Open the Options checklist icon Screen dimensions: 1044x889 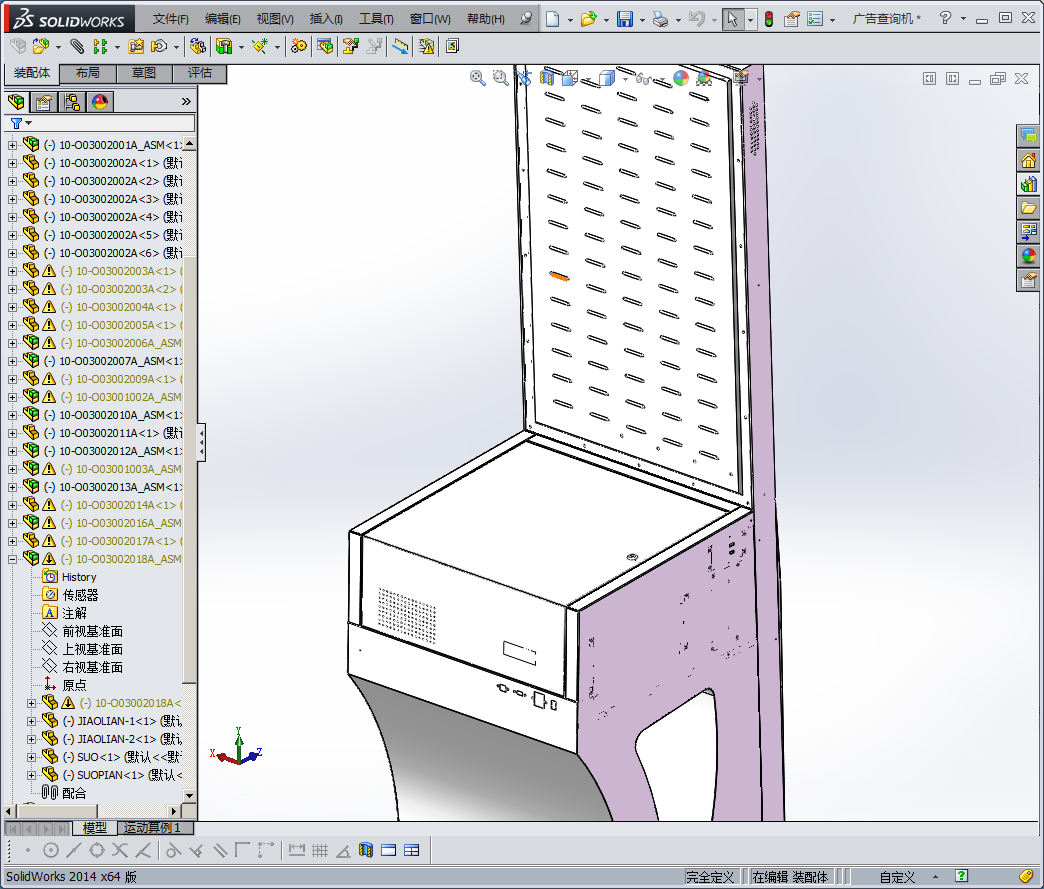pos(815,19)
